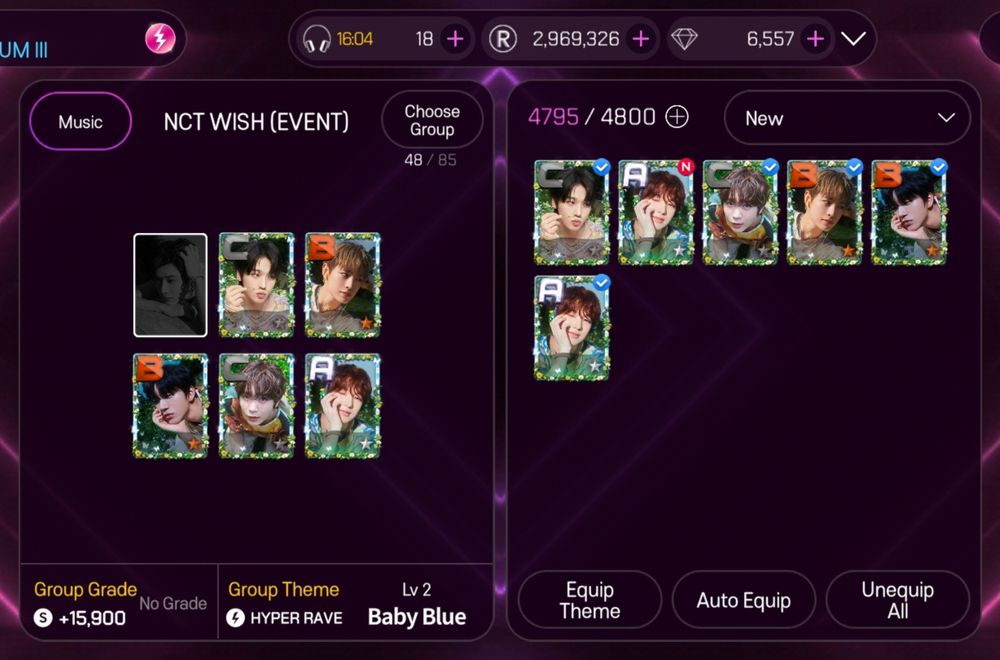Click the diamond gem icon

pos(684,40)
